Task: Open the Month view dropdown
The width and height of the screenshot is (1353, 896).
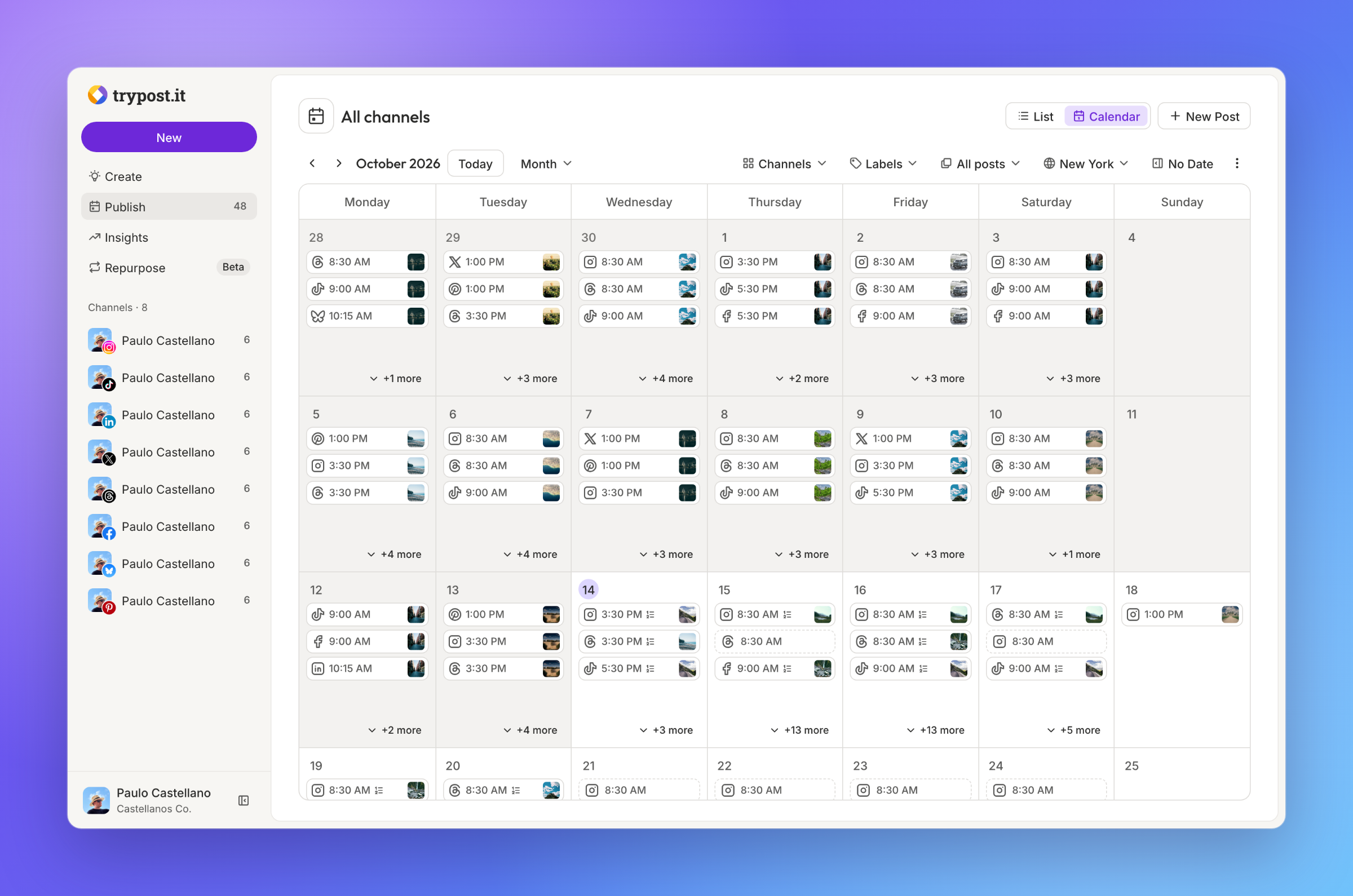Action: [546, 164]
